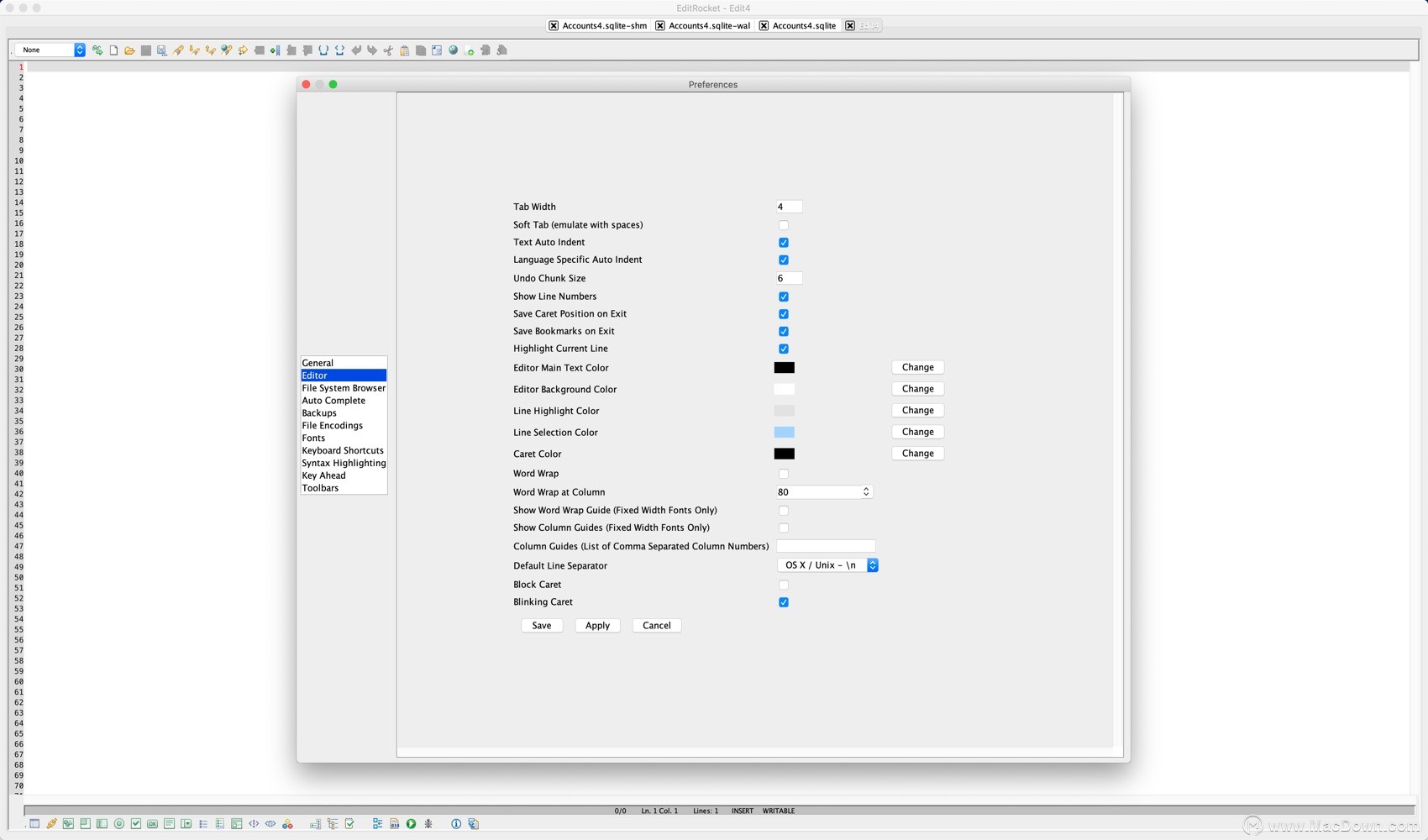This screenshot has height=840, width=1428.
Task: Uncheck Text Auto Indent
Action: tap(784, 243)
